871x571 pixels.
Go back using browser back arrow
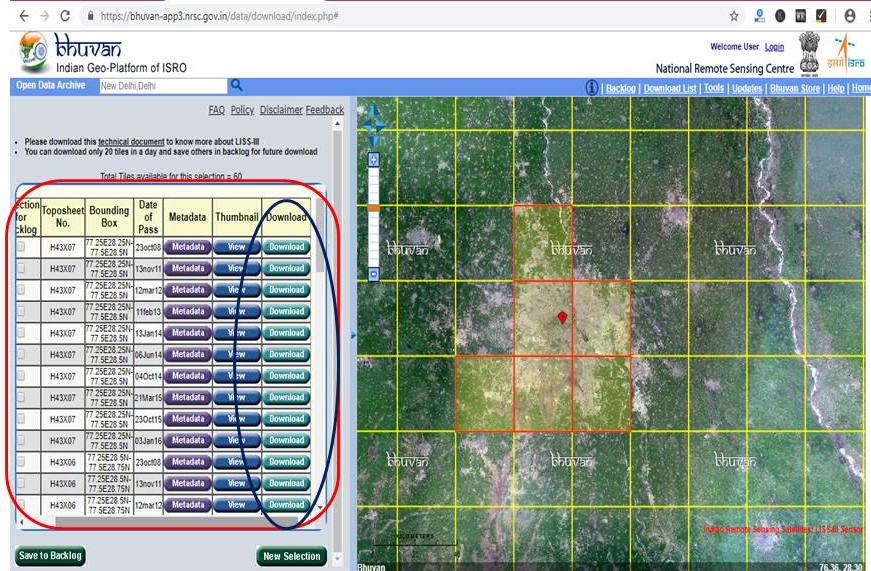[x=24, y=16]
